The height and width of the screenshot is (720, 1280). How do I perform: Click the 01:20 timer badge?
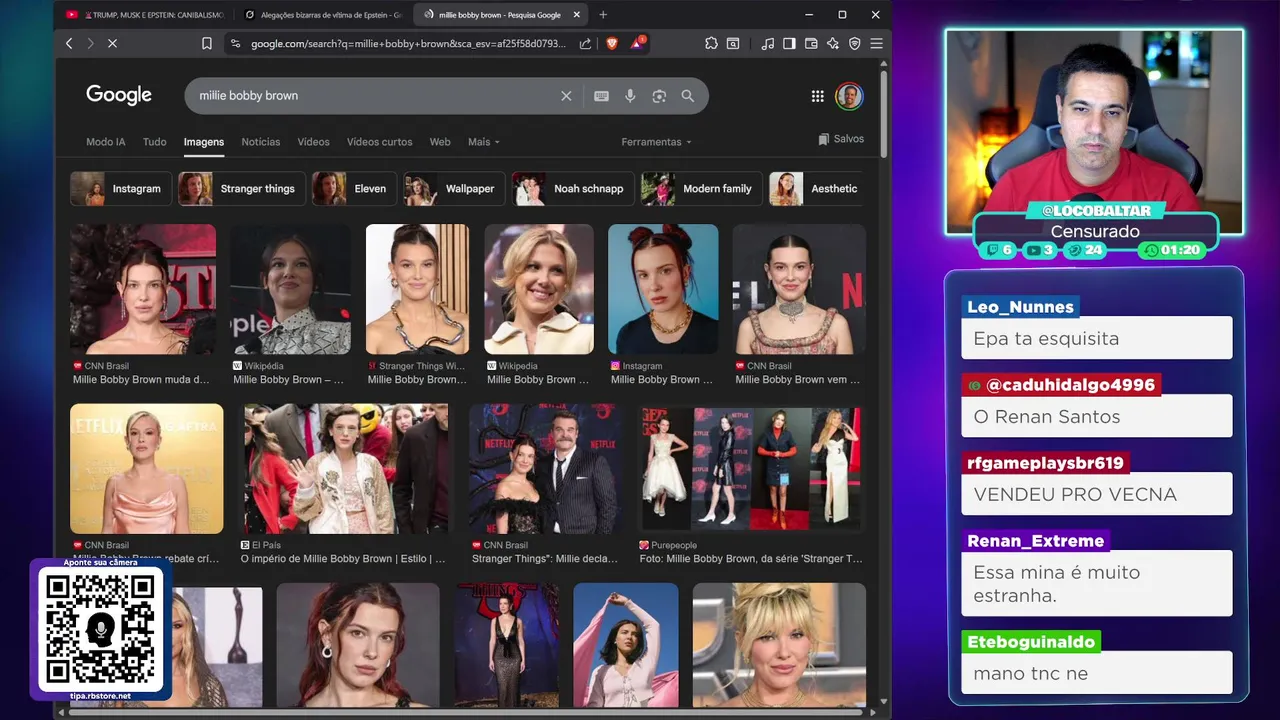click(x=1174, y=250)
